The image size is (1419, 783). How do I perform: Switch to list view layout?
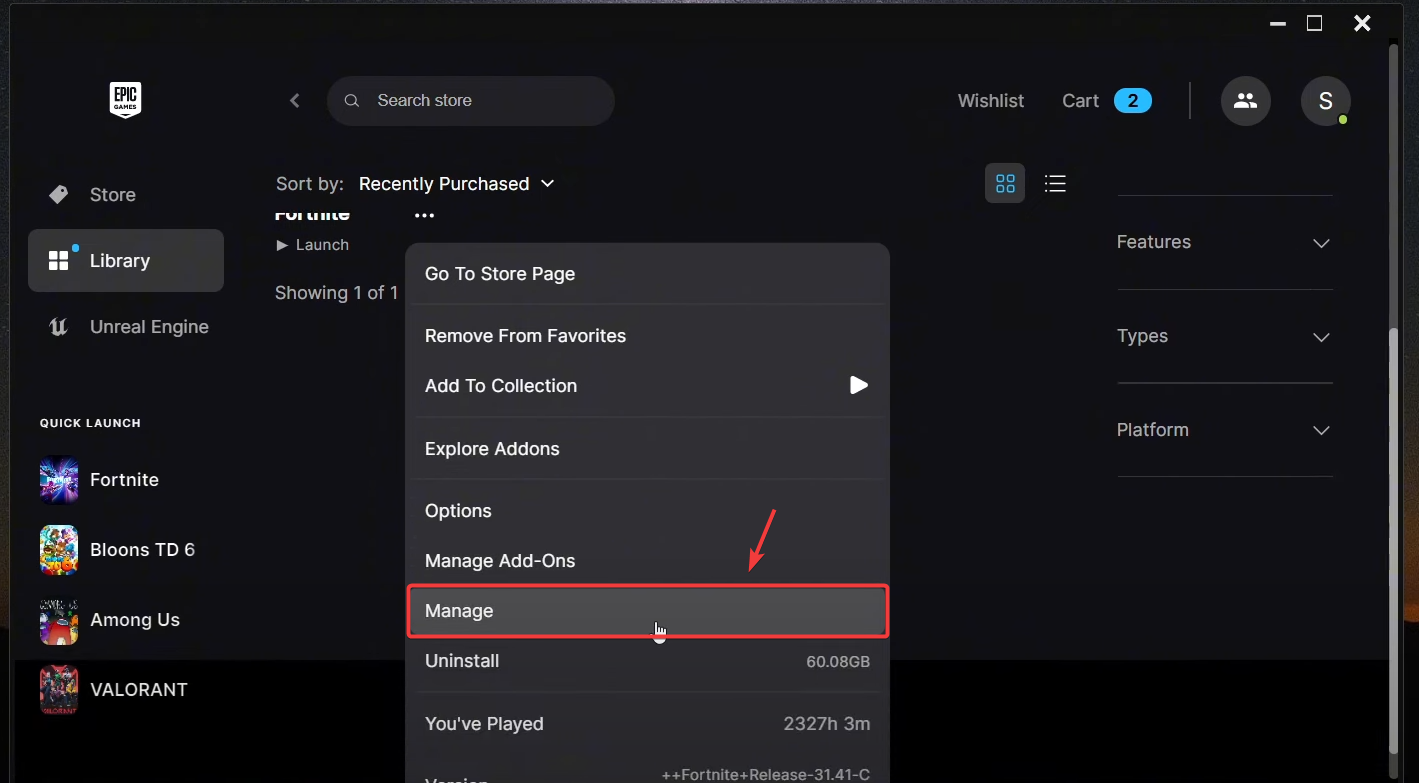pos(1055,183)
